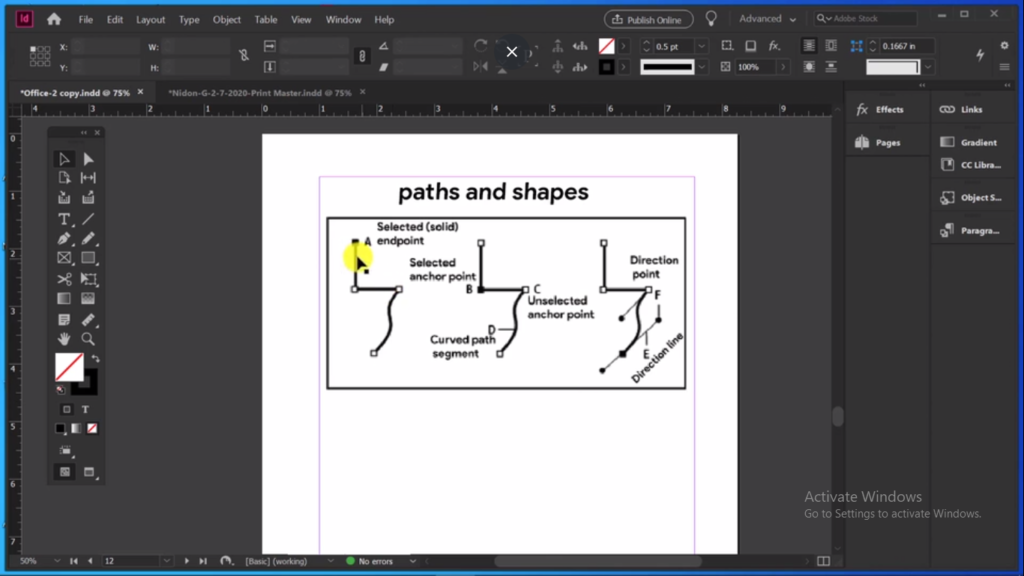Switch to the Hand tool
Screen dimensions: 1024x576
pos(64,339)
